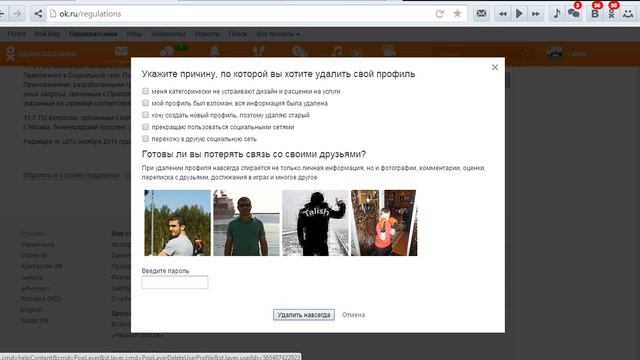The width and height of the screenshot is (640, 360).
Task: Close the delete-profile dialog with X
Action: click(x=495, y=67)
